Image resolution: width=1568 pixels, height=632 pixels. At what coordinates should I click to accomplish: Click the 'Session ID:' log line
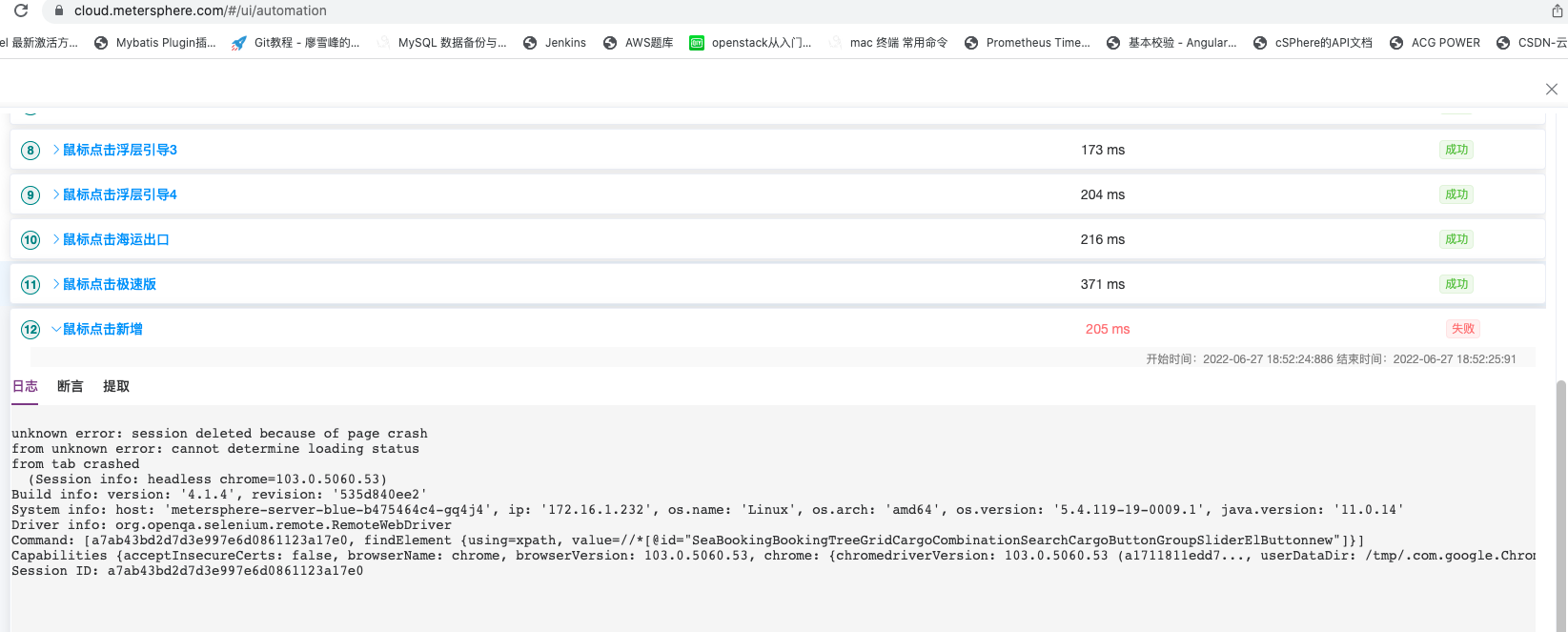pos(187,571)
